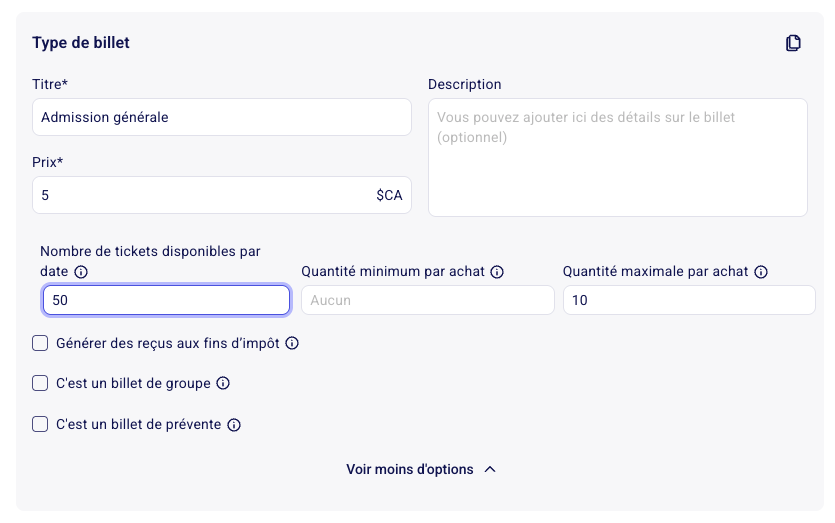Open info icon next to reçus aux fins d'impôt
This screenshot has width=835, height=523.
[x=292, y=344]
